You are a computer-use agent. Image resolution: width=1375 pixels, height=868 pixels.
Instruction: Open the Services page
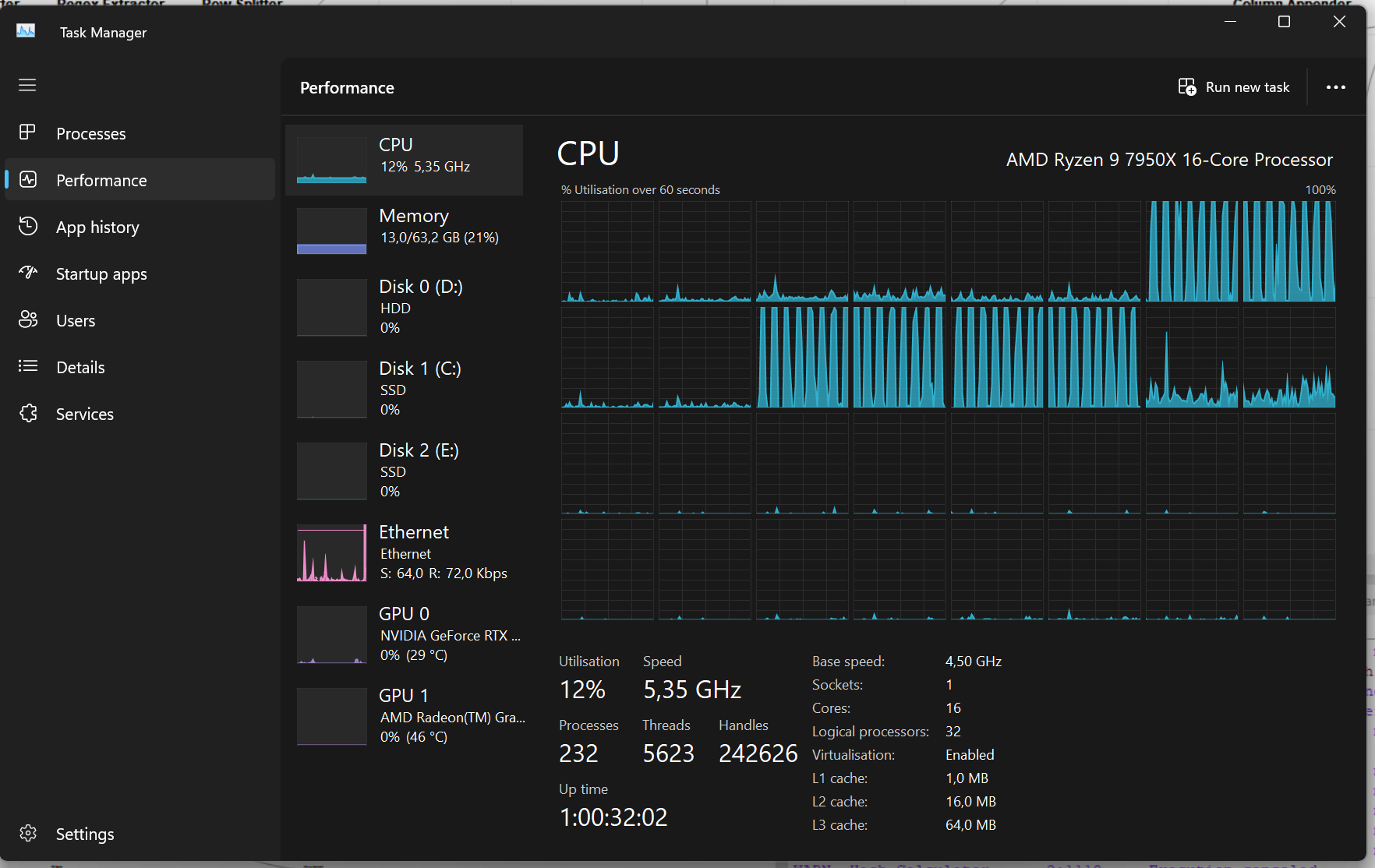(x=140, y=414)
